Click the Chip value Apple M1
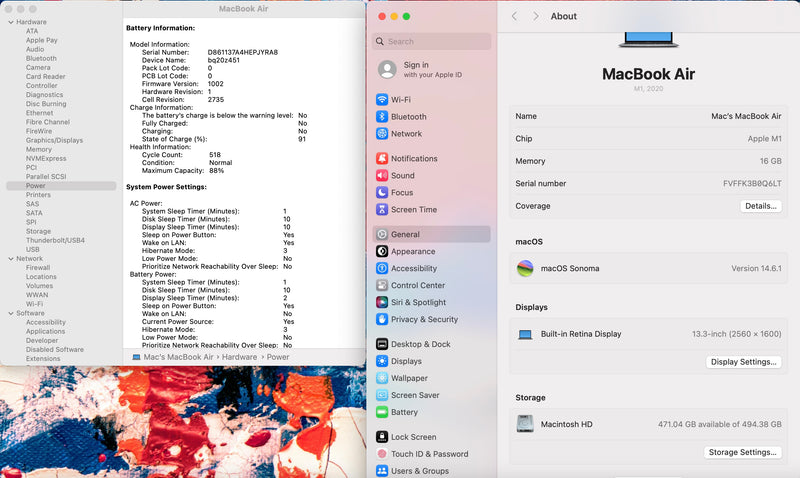Screen dimensions: 800x478 (x=764, y=139)
